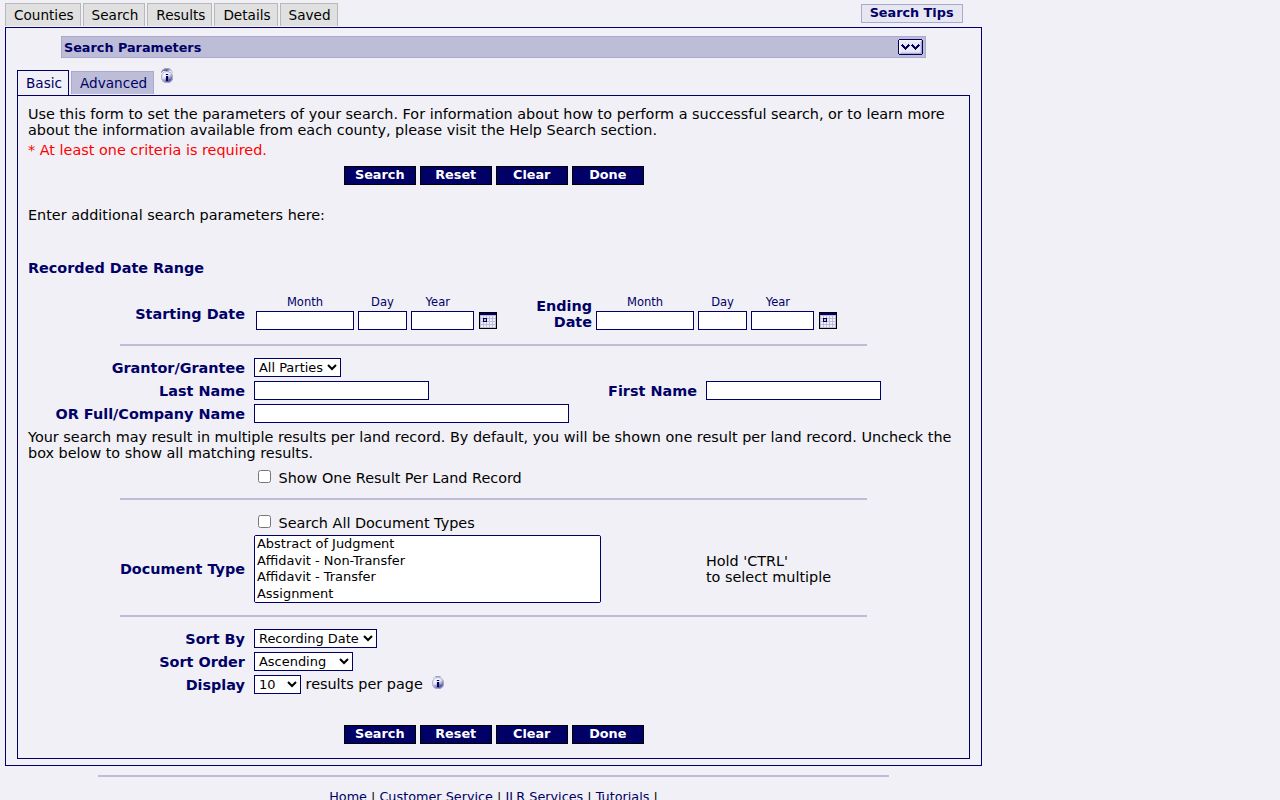Viewport: 1280px width, 800px height.
Task: Click the top Clear button
Action: coord(532,175)
